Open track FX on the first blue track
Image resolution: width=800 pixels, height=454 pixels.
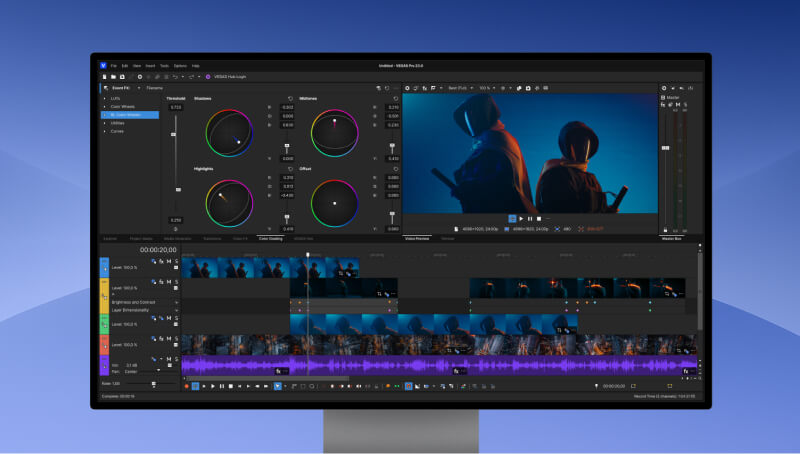(161, 261)
